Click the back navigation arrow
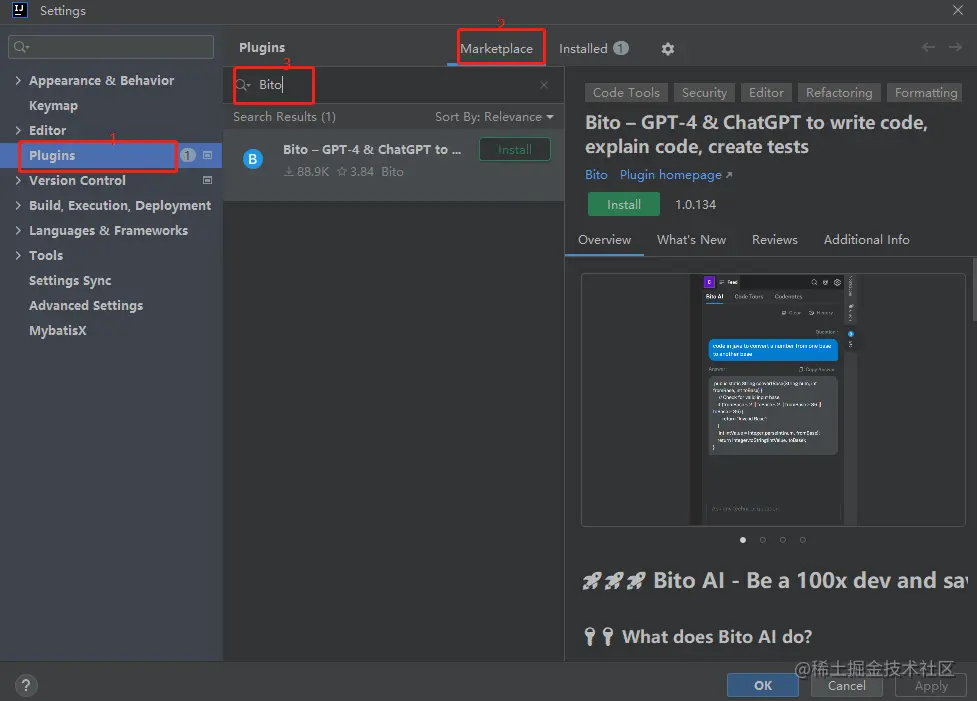The width and height of the screenshot is (977, 701). pyautogui.click(x=928, y=47)
